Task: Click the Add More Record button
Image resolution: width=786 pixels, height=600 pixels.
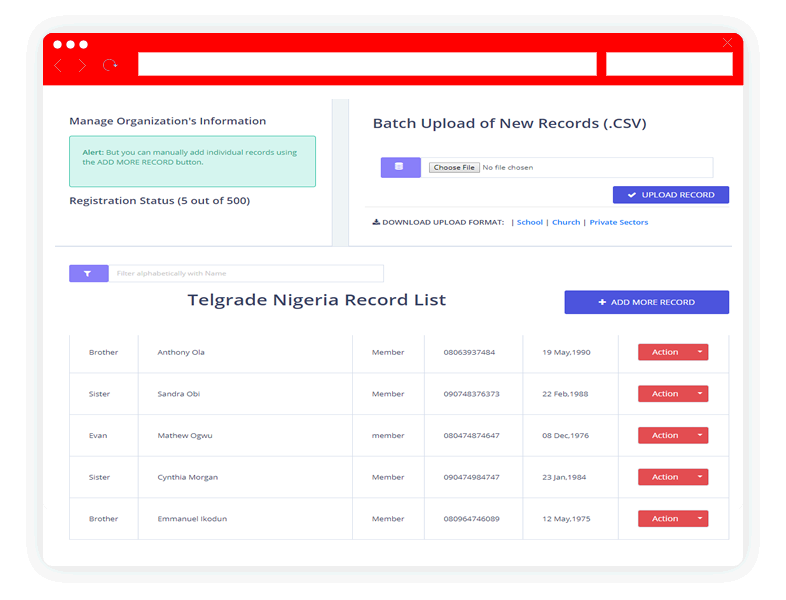Action: click(646, 302)
